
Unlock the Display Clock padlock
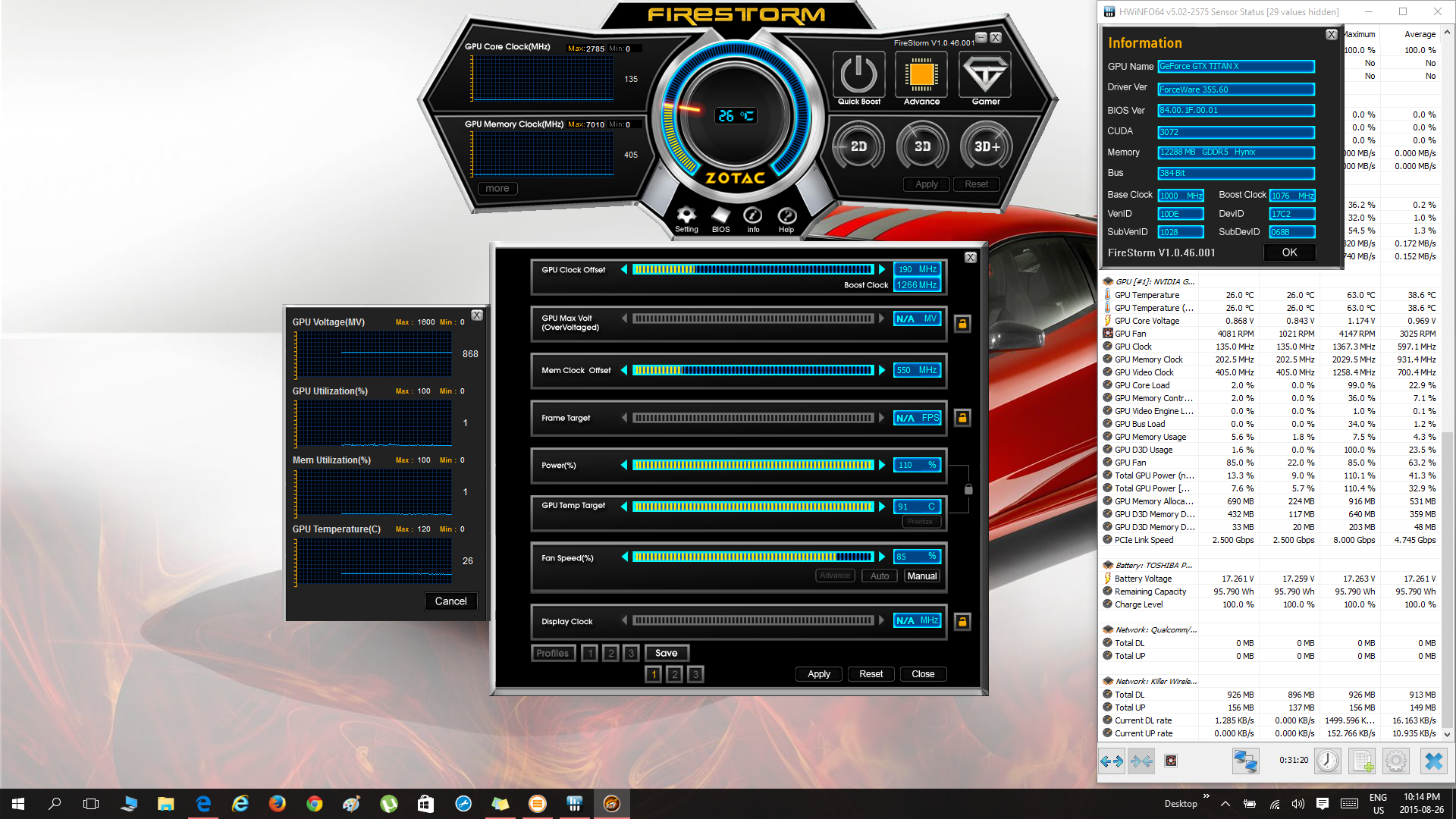[962, 622]
